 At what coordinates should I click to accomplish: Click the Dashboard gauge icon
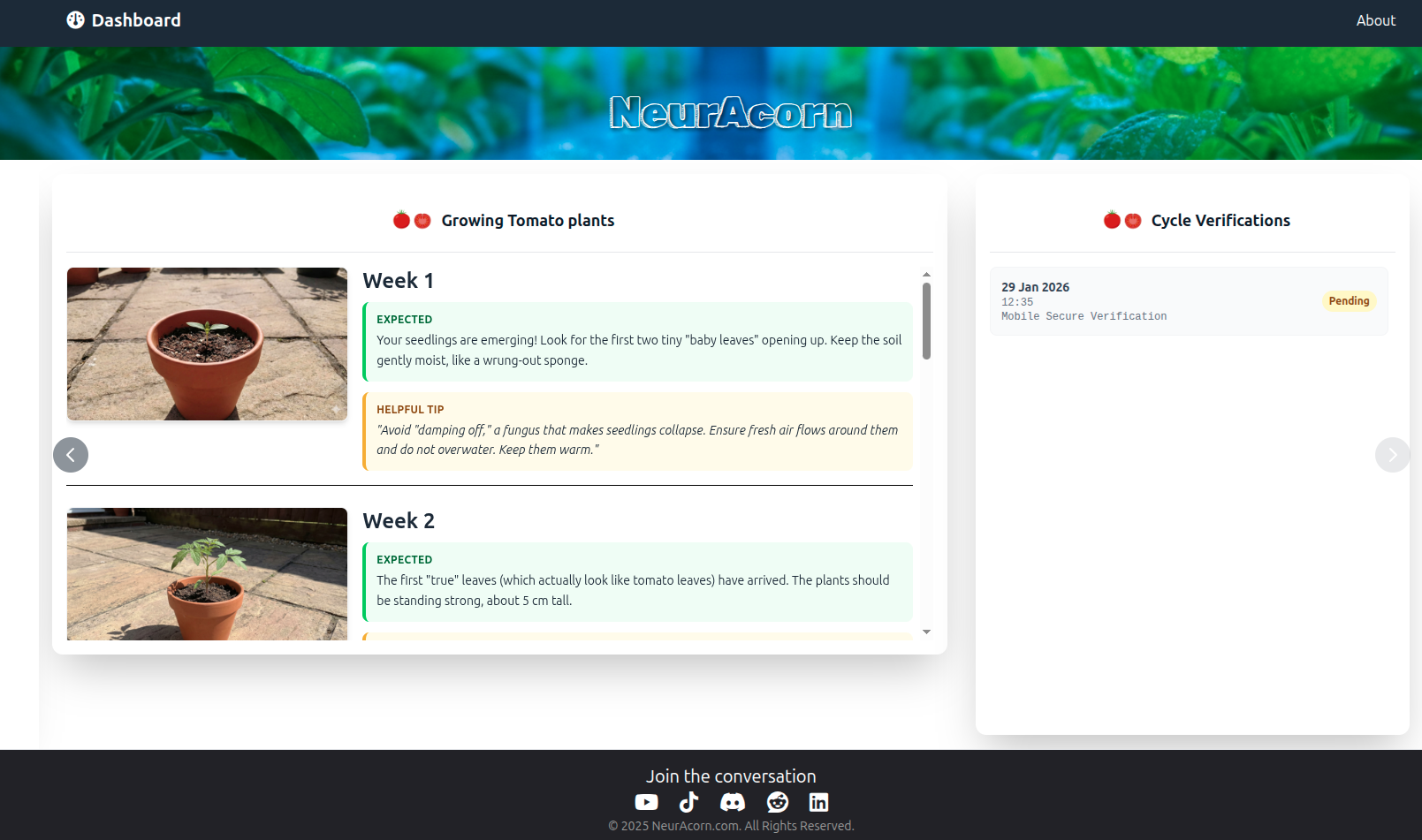76,20
